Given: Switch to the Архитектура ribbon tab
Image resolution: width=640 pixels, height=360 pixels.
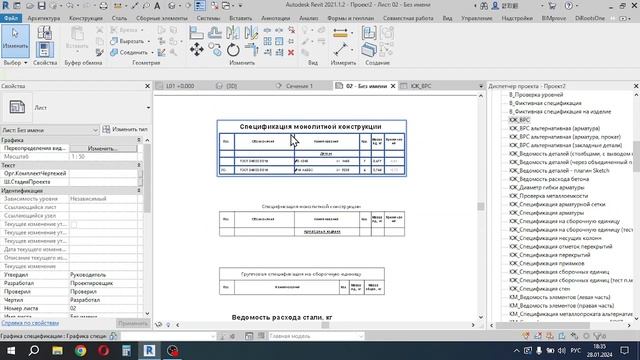Looking at the screenshot, I should pyautogui.click(x=43, y=18).
